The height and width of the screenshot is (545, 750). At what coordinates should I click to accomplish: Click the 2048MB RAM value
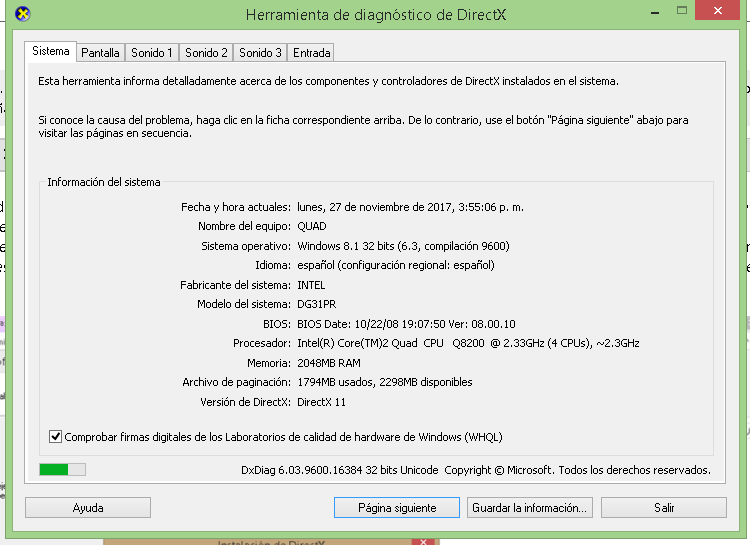point(329,363)
